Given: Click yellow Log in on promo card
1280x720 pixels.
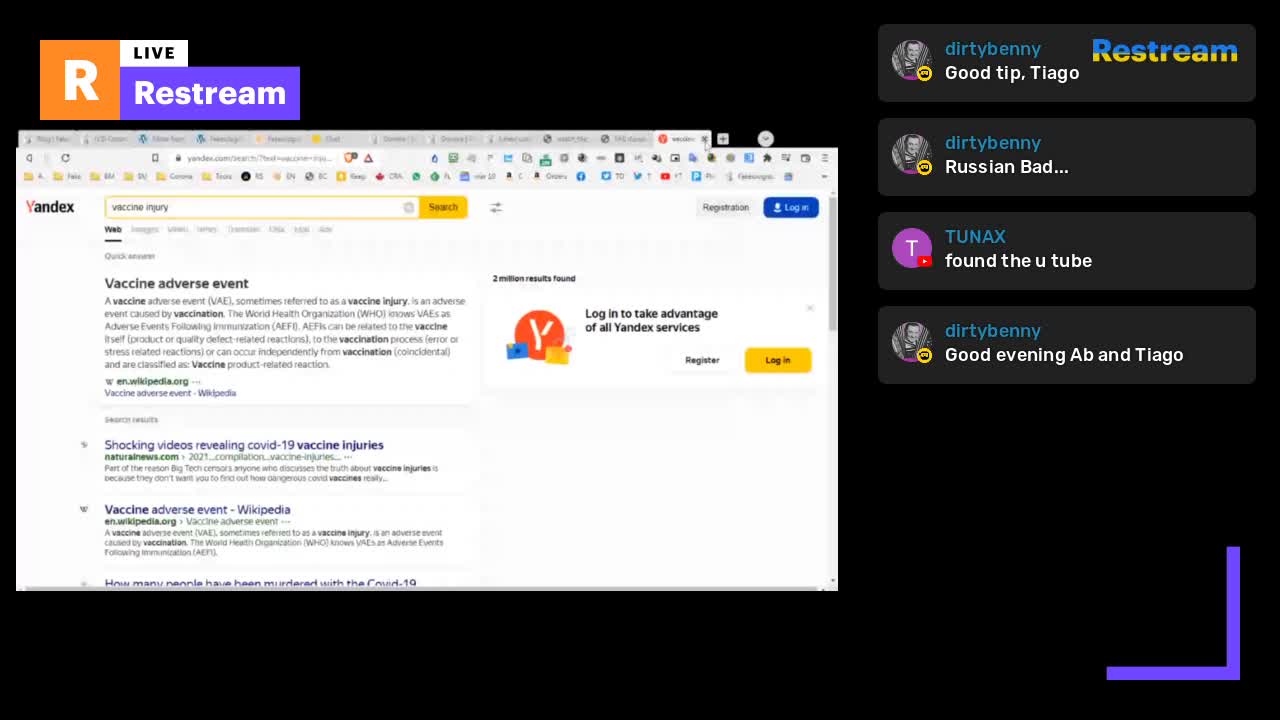Looking at the screenshot, I should coord(778,360).
